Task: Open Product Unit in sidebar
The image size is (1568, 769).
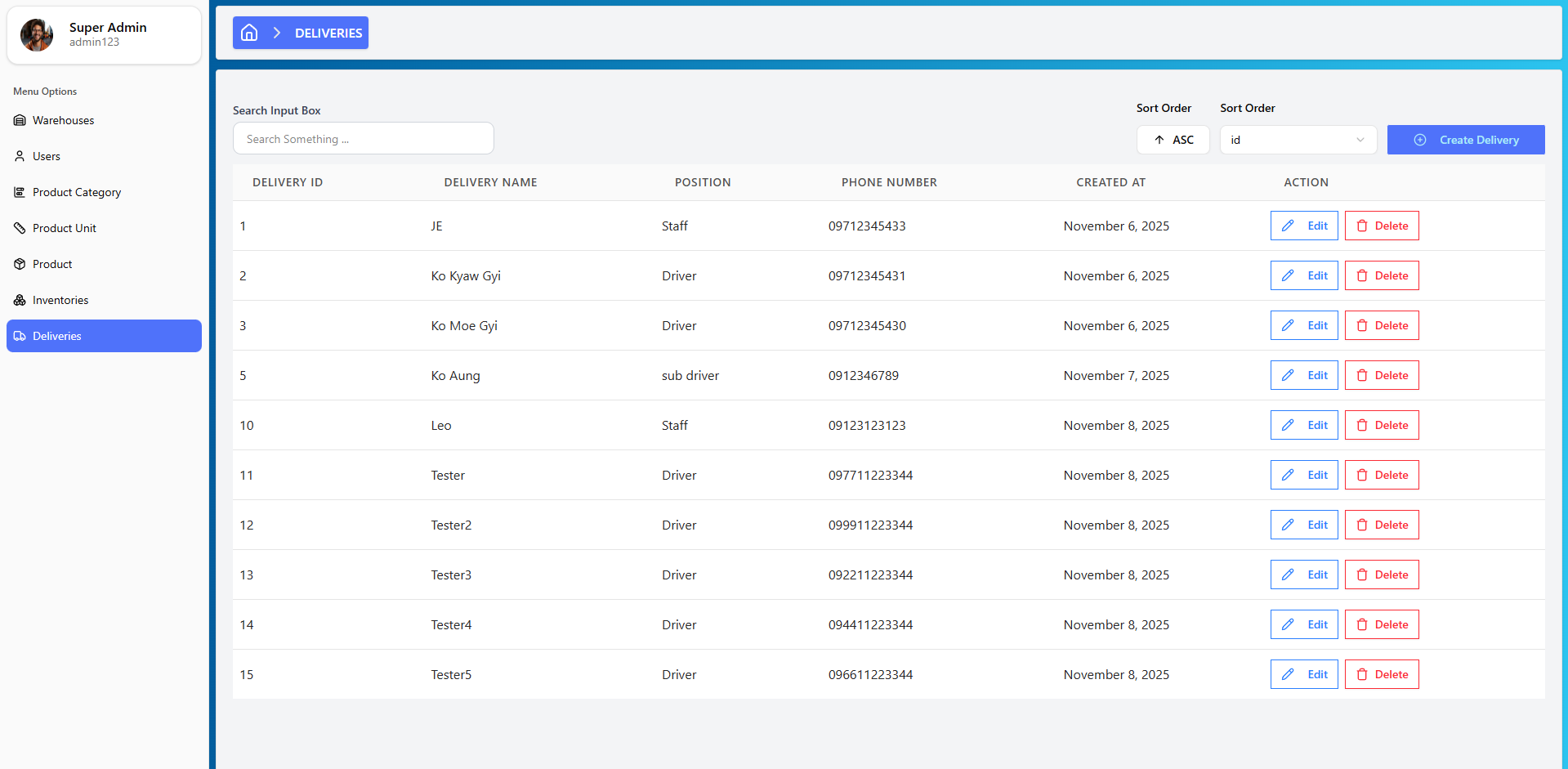Action: pyautogui.click(x=104, y=228)
